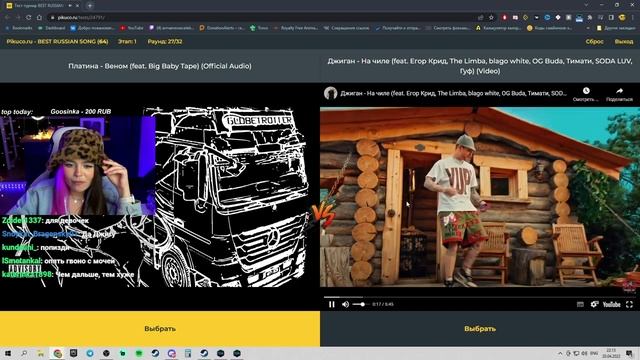
Task: Pause the YouTube video
Action: pos(331,304)
